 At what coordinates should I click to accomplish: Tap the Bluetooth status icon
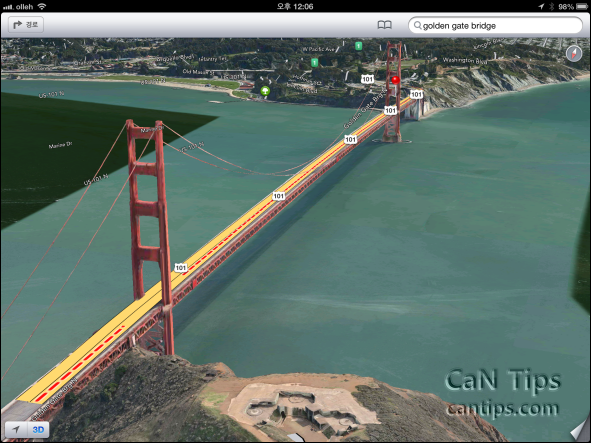[551, 6]
